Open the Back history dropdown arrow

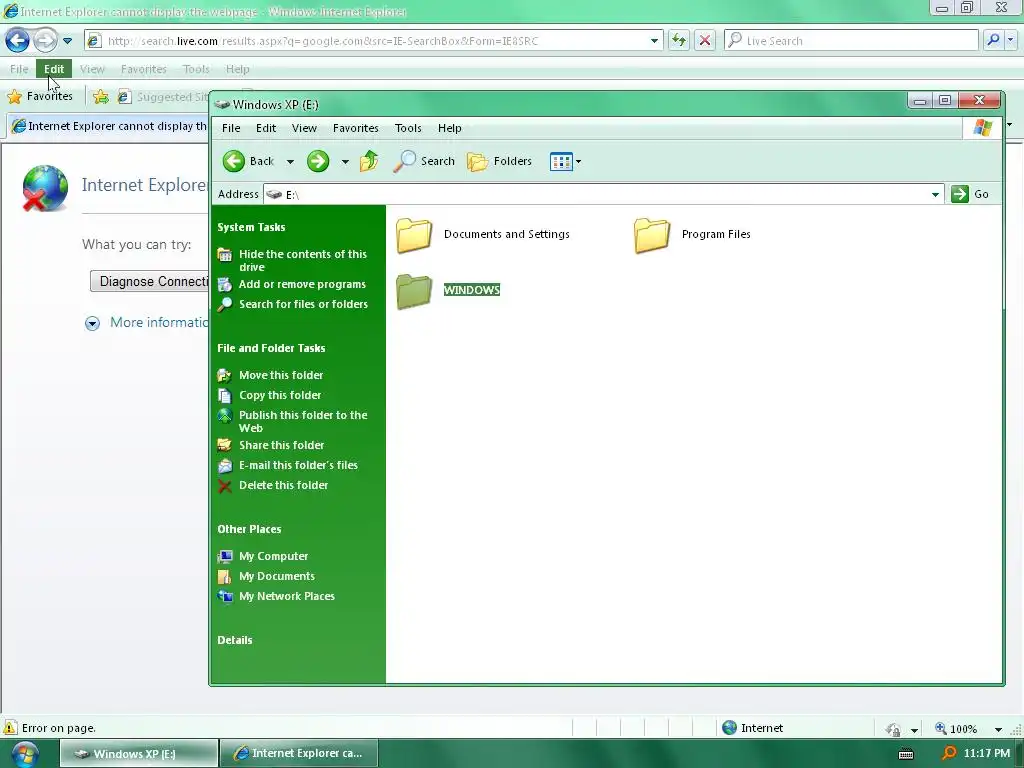click(290, 162)
